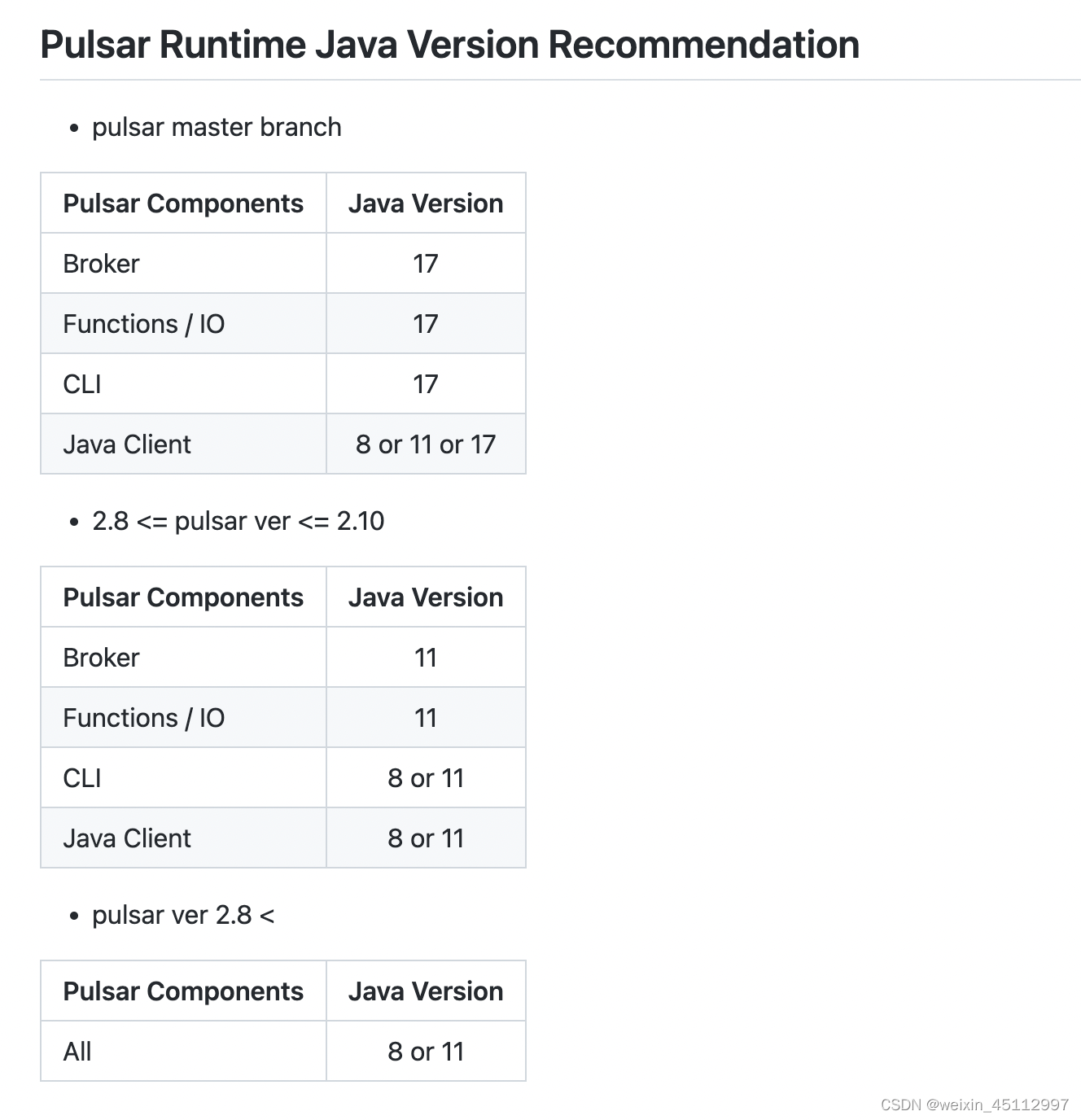Click the CLI cell in the 2.8–2.10 table
Screen dimensions: 1081x1120
pos(82,778)
